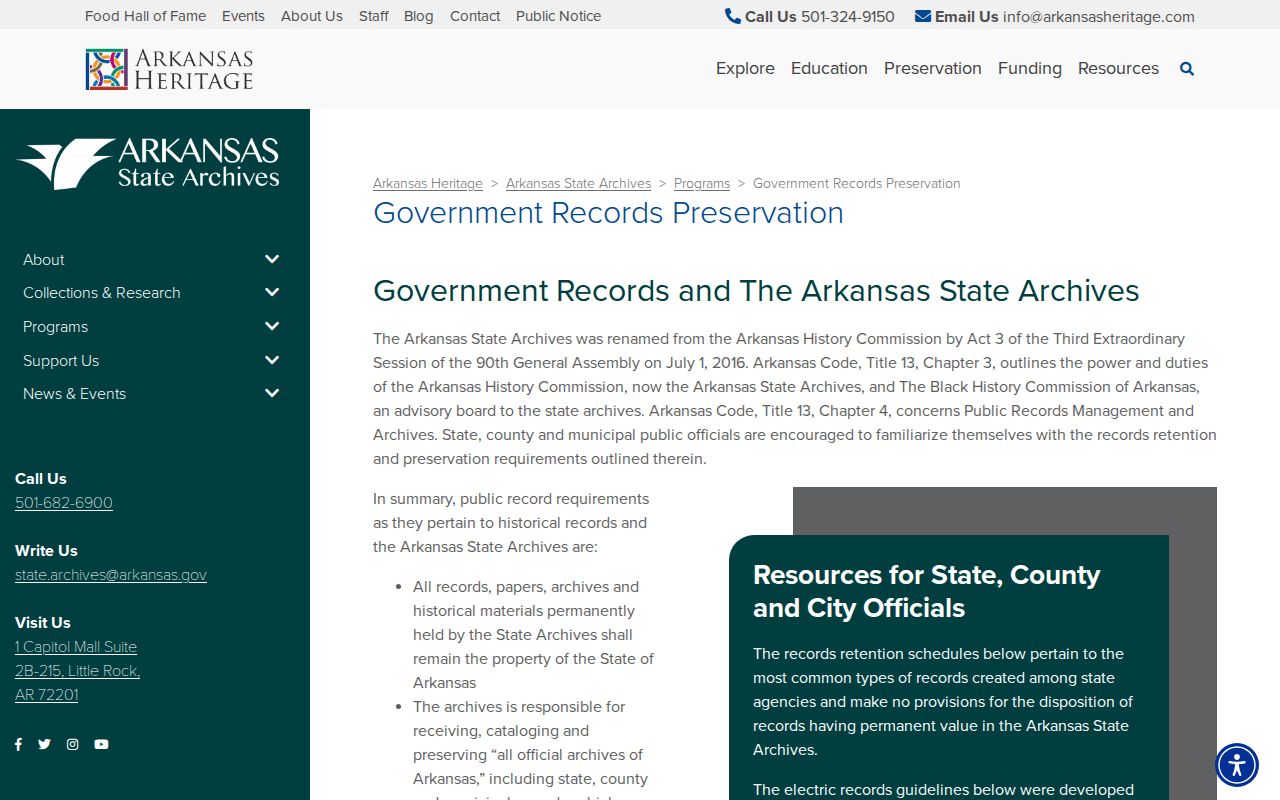Open the Staff page link
This screenshot has height=800, width=1280.
pyautogui.click(x=374, y=16)
